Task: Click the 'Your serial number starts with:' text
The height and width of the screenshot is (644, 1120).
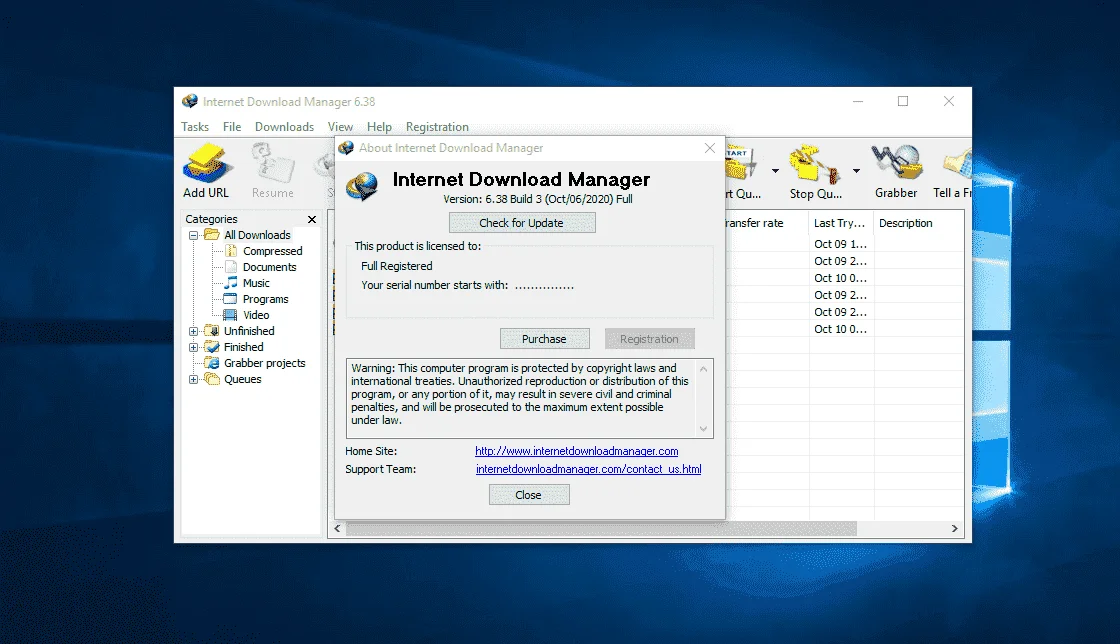Action: (434, 285)
